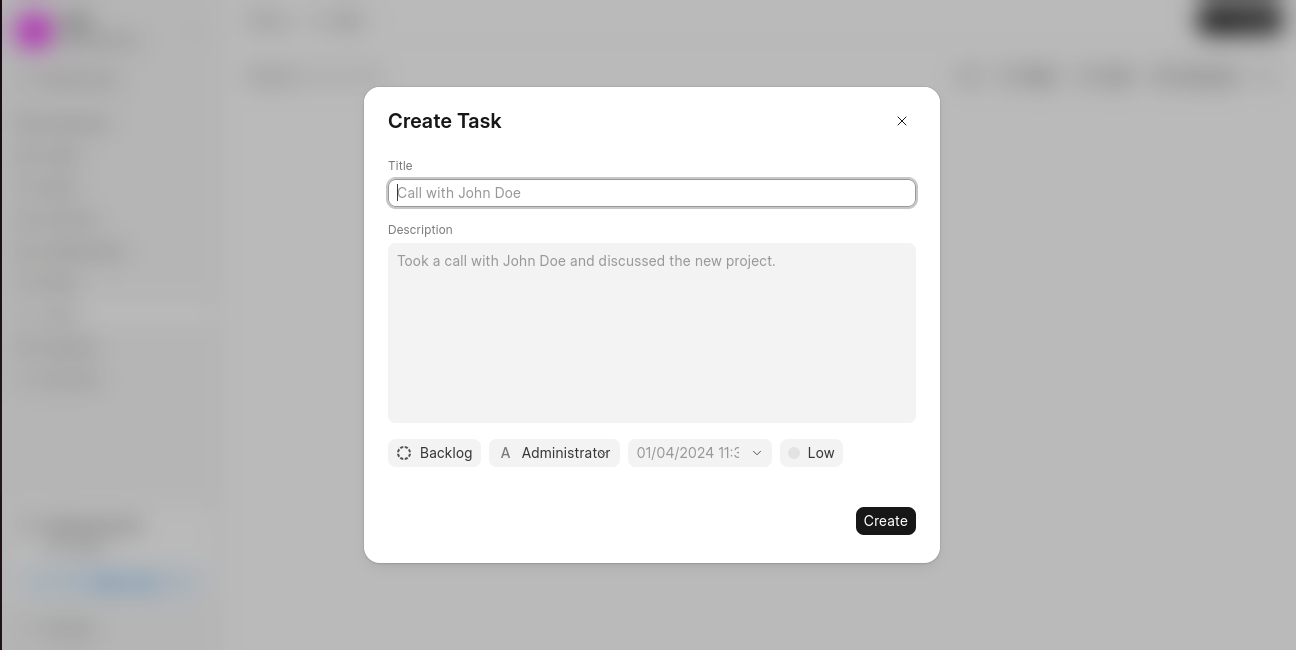1296x650 pixels.
Task: Open the date picker showing 01/04/2024
Action: [x=690, y=453]
